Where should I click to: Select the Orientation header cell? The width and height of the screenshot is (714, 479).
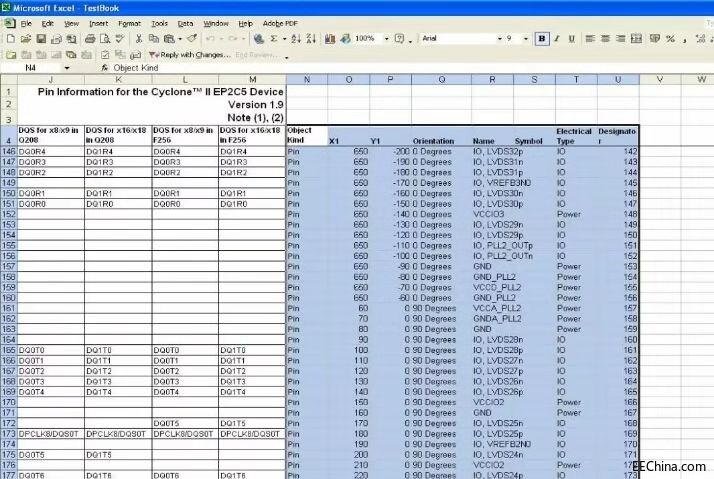point(441,135)
